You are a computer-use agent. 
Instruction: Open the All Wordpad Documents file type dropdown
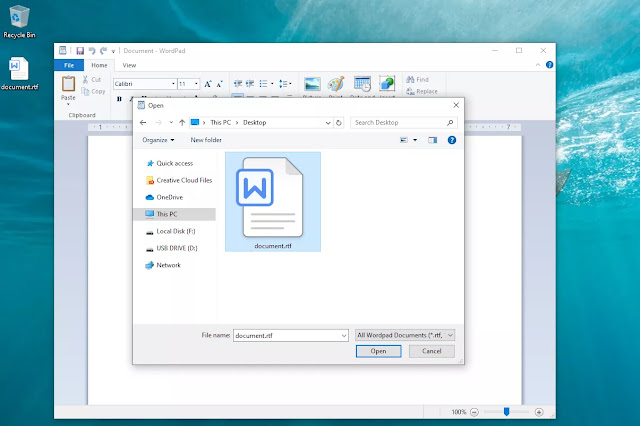(405, 335)
